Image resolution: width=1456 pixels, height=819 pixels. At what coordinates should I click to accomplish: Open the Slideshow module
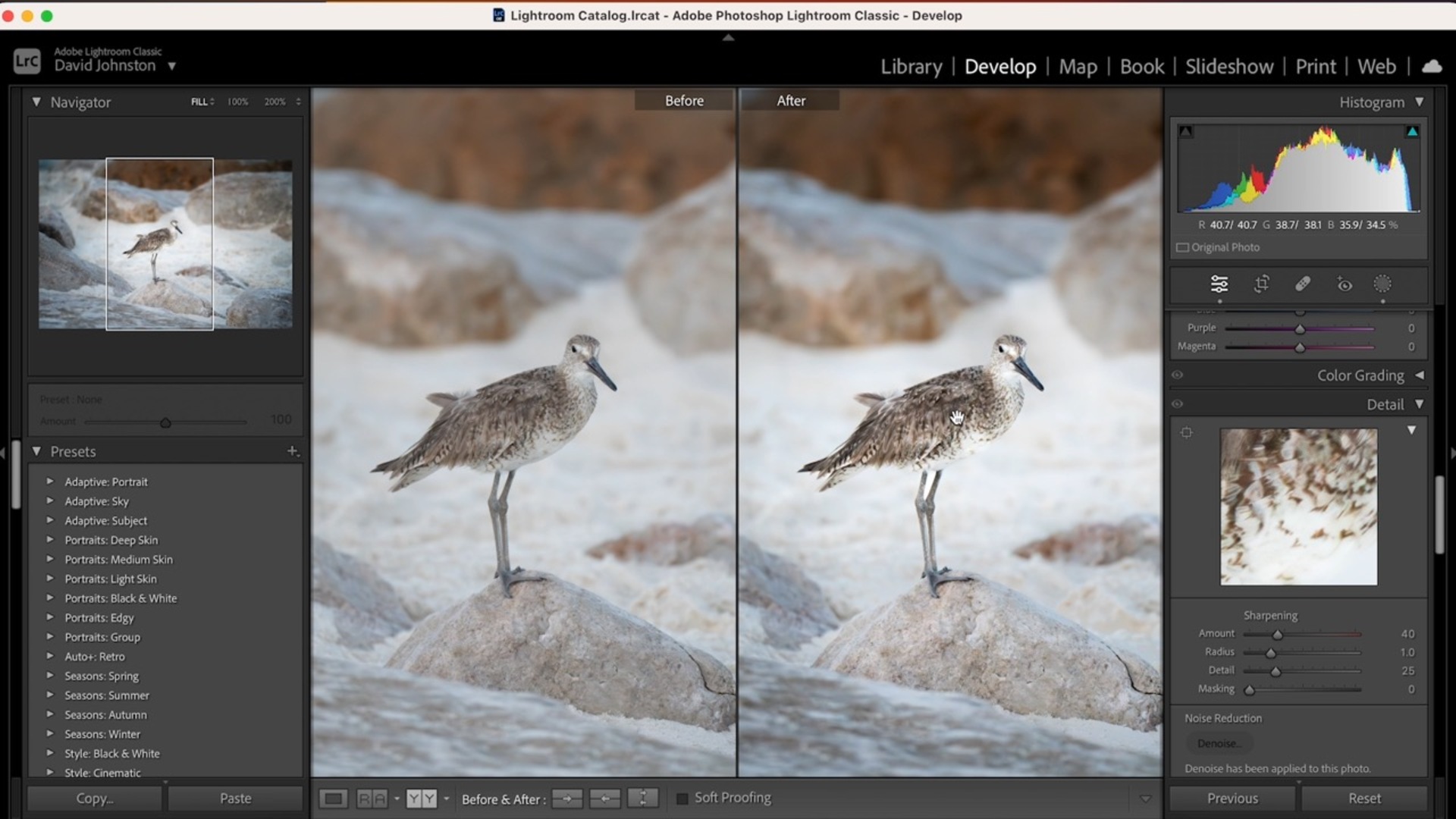click(x=1228, y=67)
